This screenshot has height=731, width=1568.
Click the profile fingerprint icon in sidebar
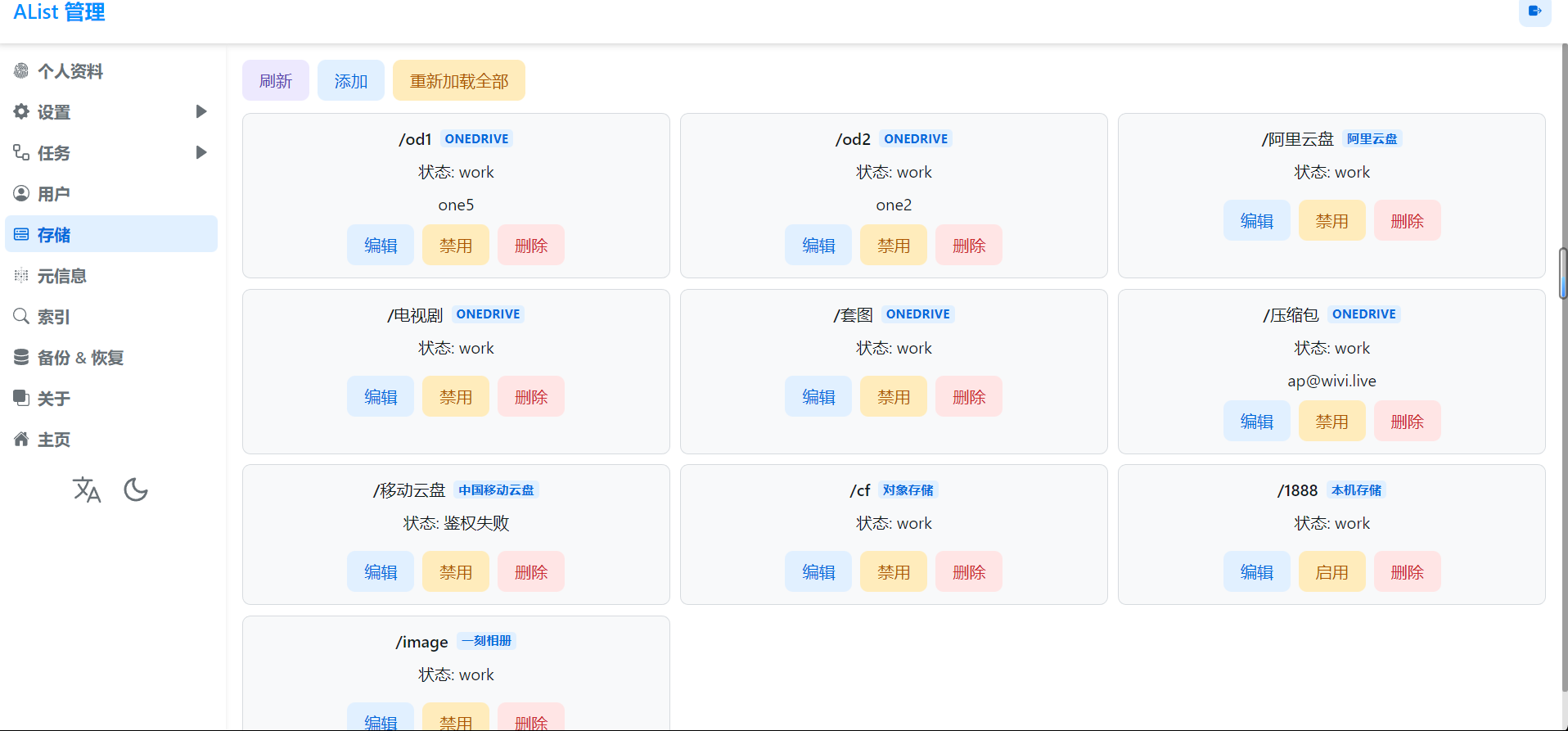coord(21,71)
